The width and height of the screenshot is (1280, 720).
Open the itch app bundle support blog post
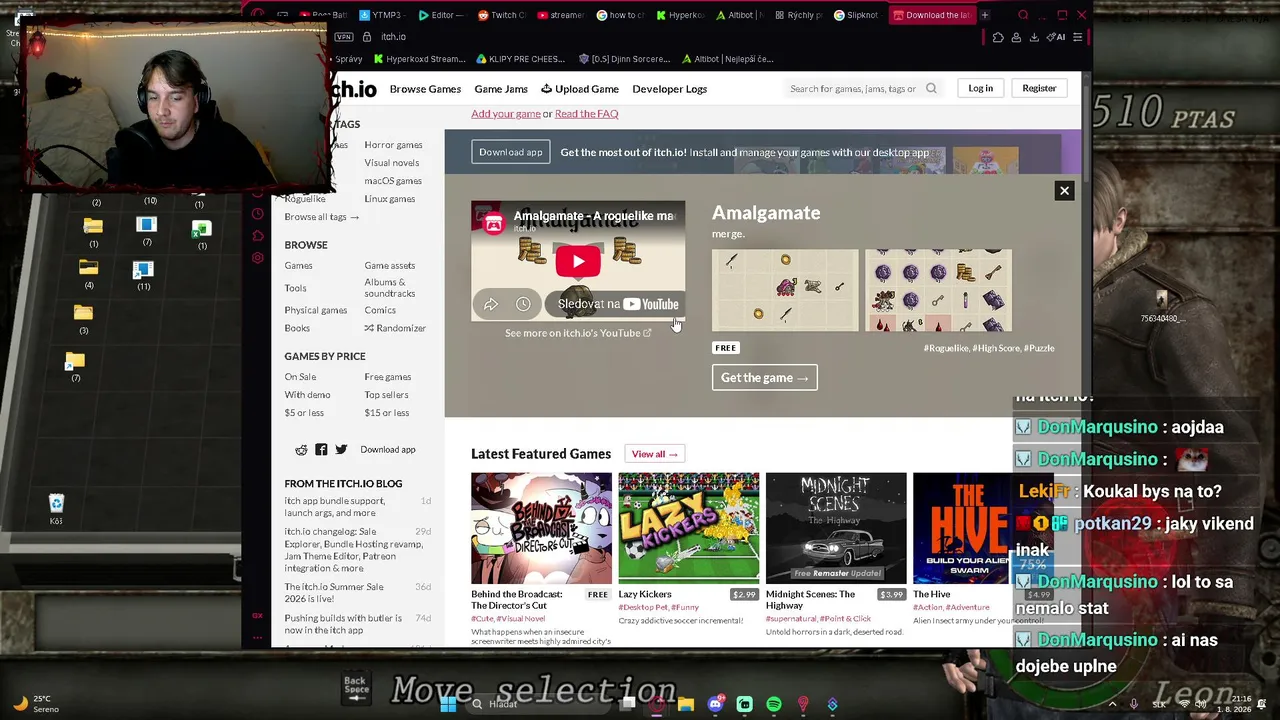[x=334, y=507]
